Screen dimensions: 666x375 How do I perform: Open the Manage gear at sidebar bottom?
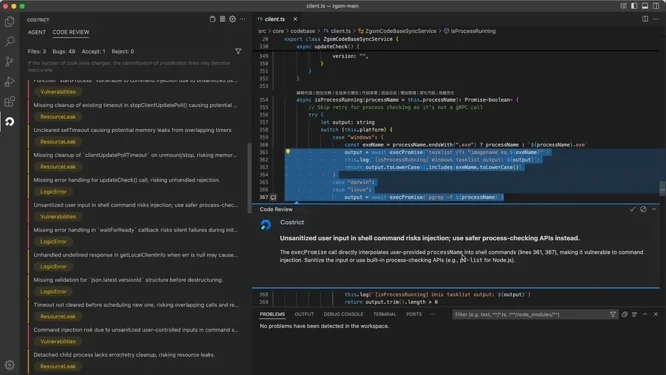coord(9,365)
